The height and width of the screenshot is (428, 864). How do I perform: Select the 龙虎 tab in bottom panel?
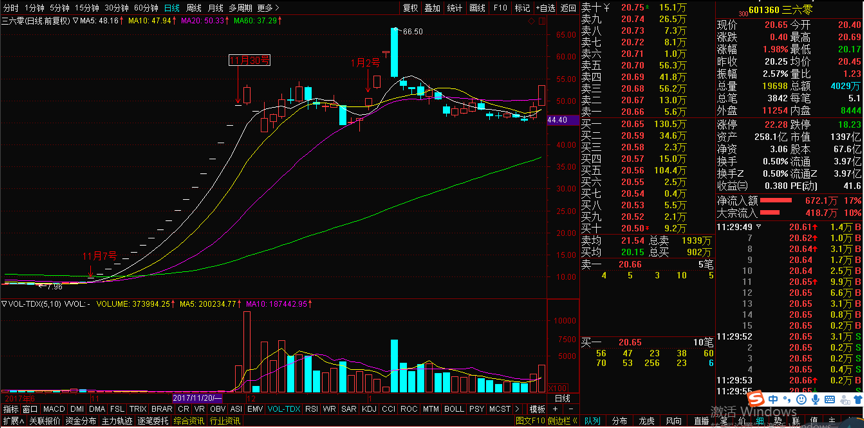[647, 421]
